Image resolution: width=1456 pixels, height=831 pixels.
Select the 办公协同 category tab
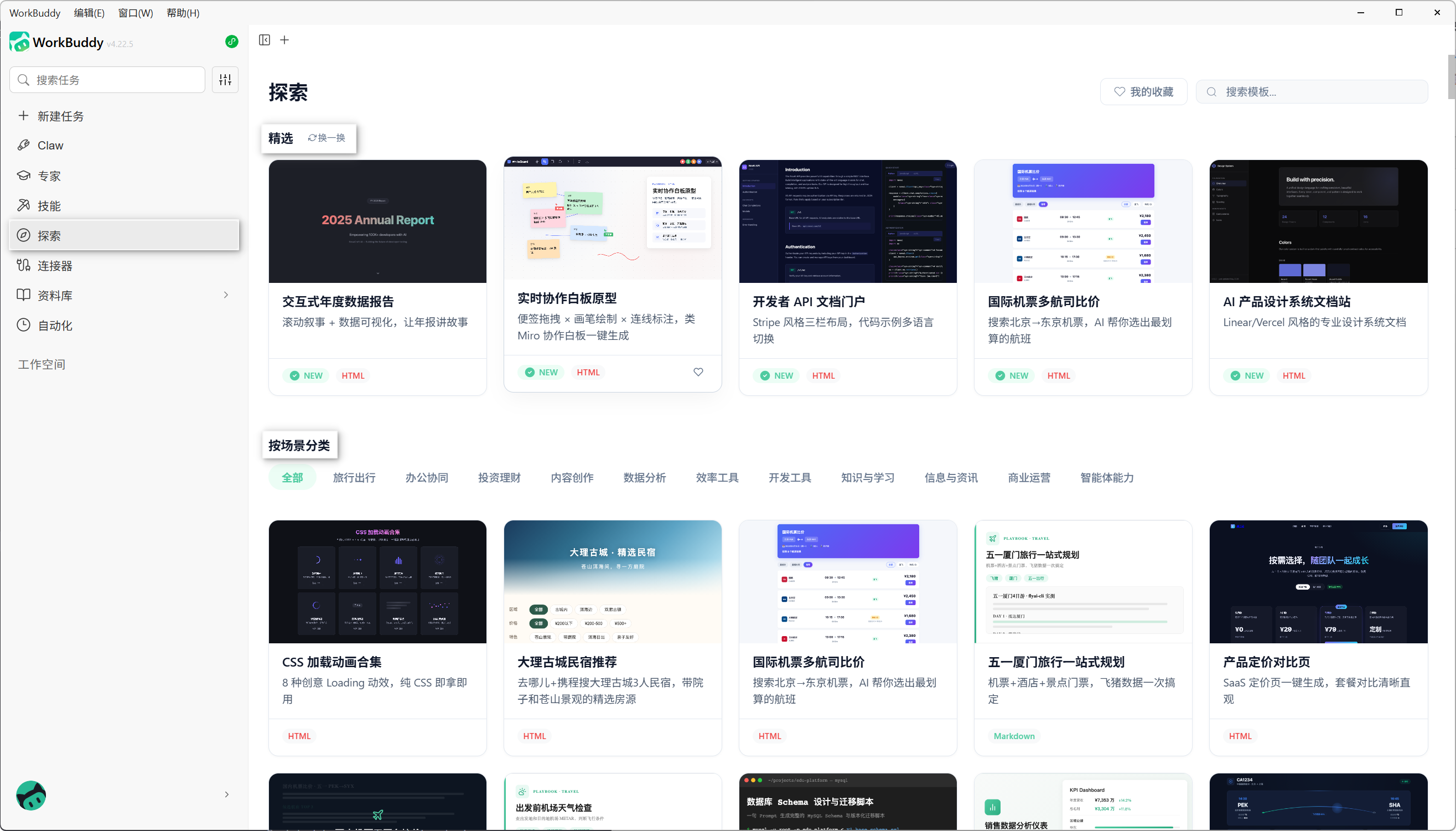coord(427,478)
